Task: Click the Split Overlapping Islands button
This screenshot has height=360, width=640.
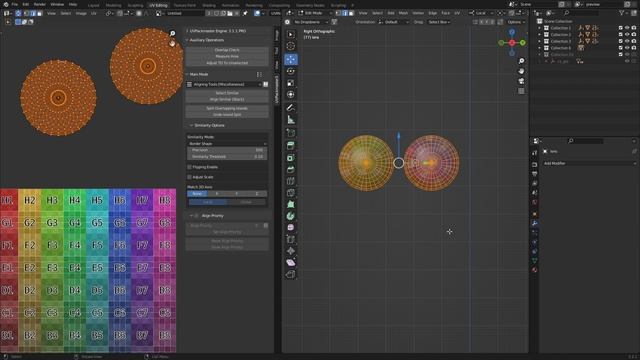Action: point(227,109)
